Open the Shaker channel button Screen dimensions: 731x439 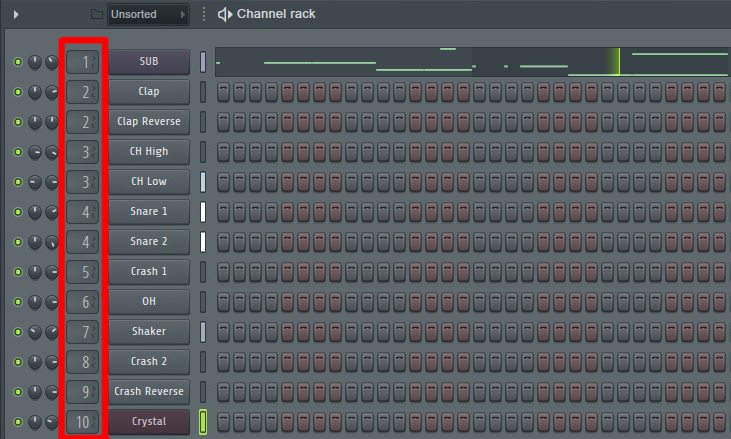click(x=149, y=331)
